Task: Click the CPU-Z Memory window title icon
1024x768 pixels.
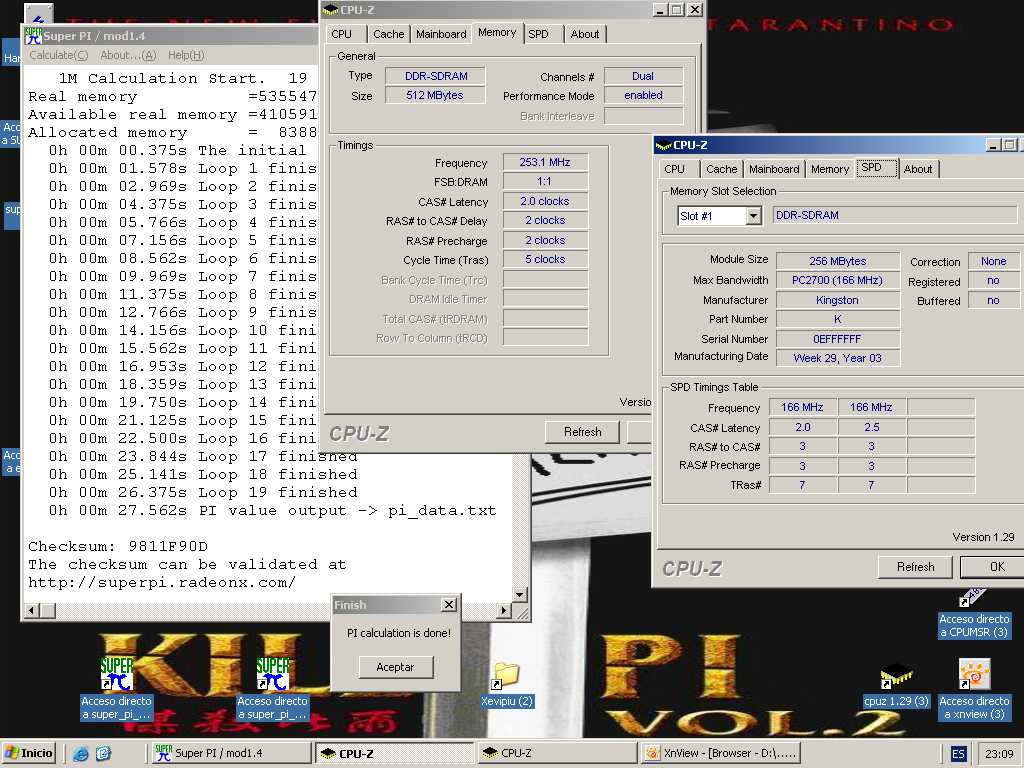Action: [x=330, y=10]
